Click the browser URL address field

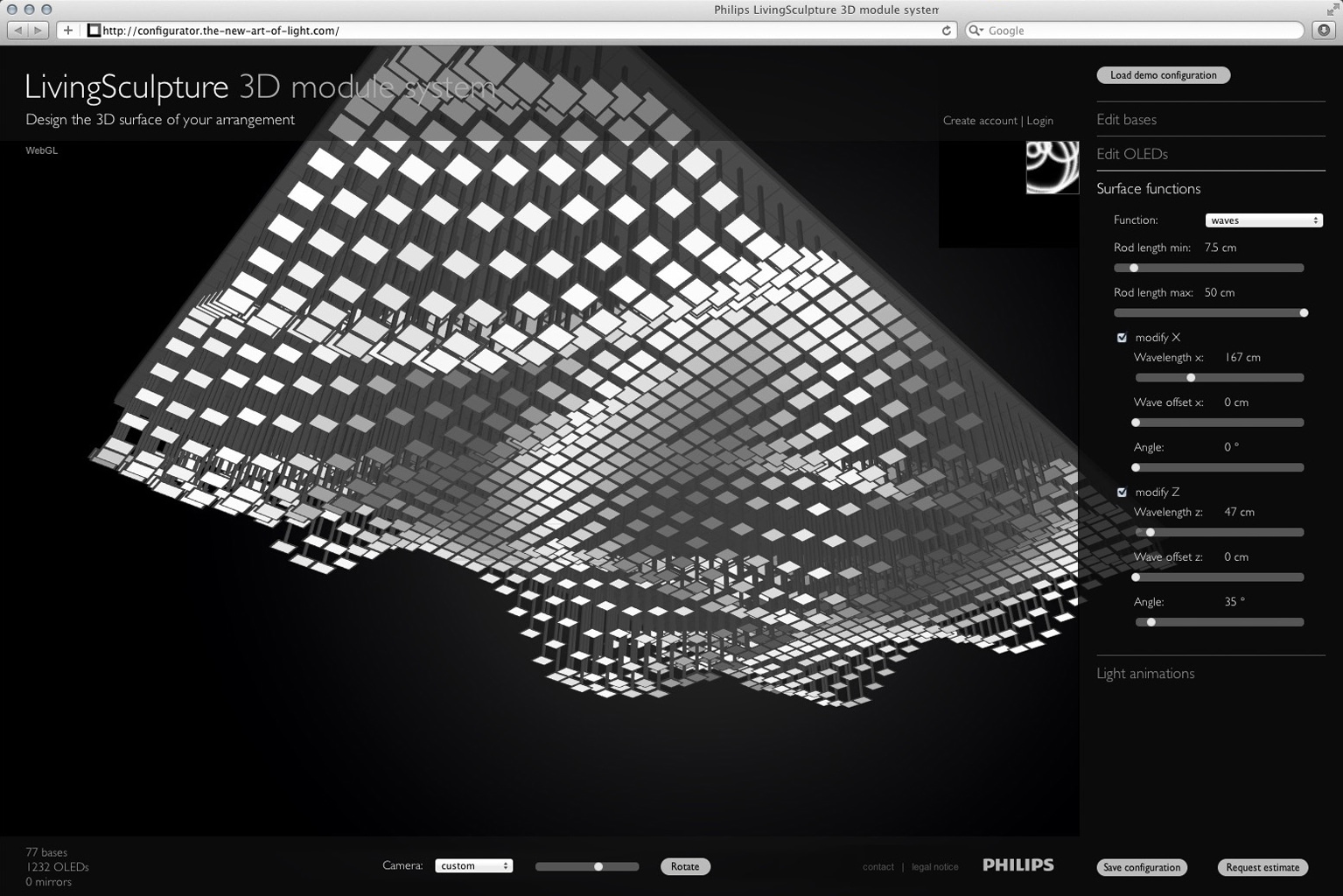click(507, 31)
